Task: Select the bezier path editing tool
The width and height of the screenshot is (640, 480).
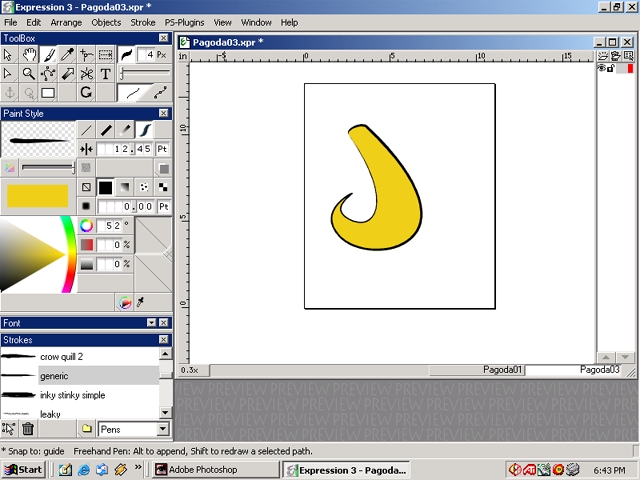Action: 48,73
